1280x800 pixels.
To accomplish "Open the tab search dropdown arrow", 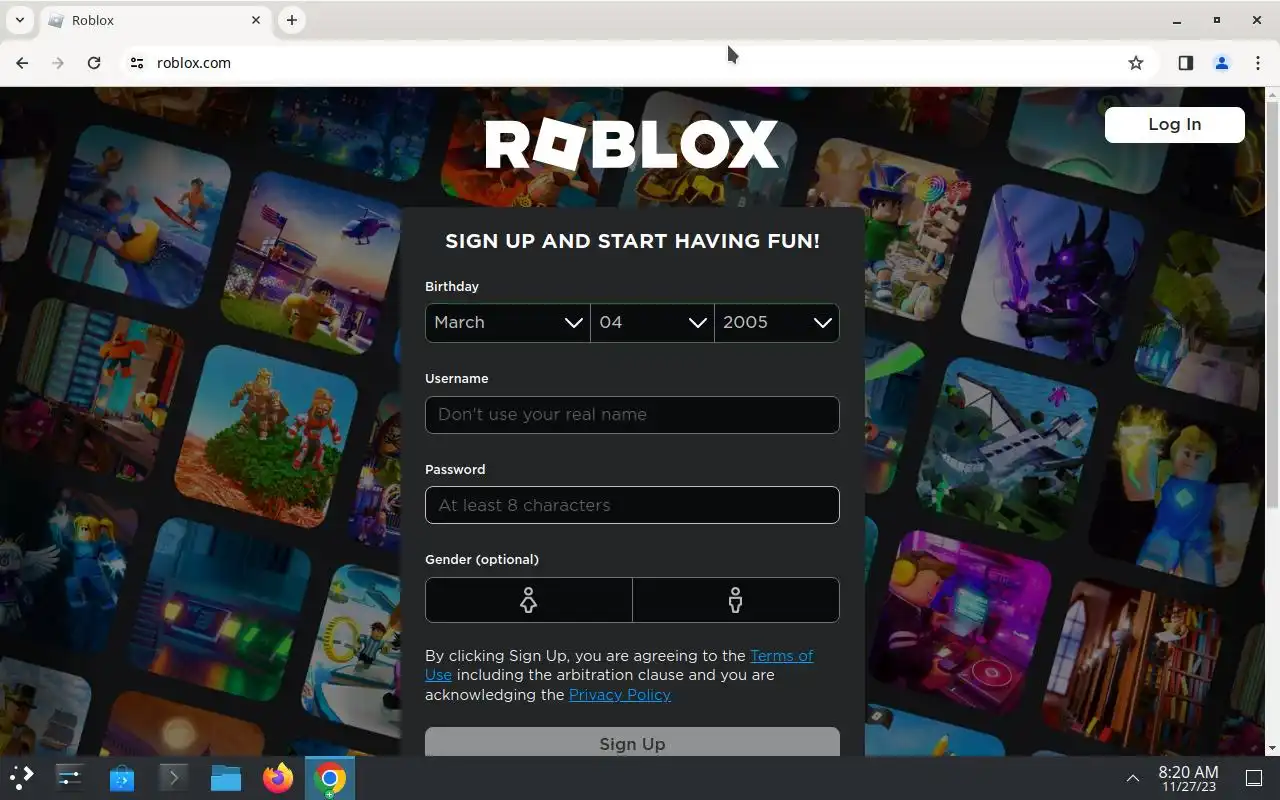I will pyautogui.click(x=19, y=20).
